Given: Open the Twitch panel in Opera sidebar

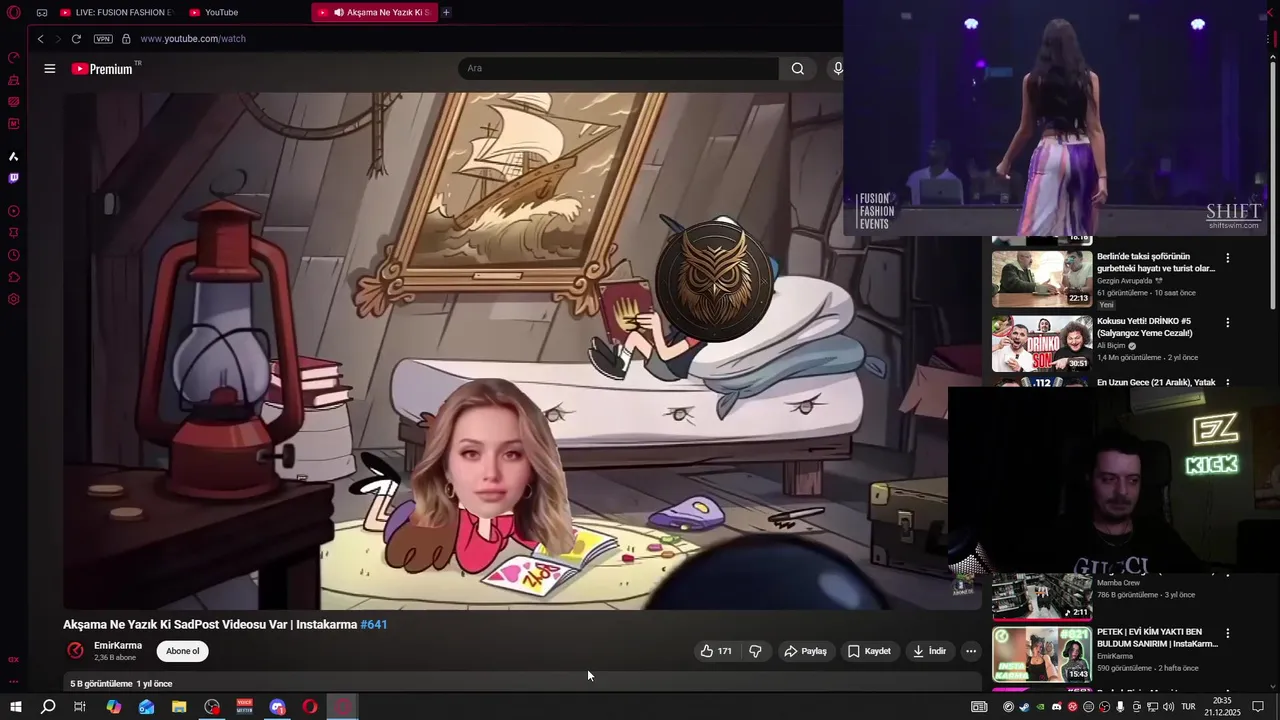Looking at the screenshot, I should [x=14, y=178].
